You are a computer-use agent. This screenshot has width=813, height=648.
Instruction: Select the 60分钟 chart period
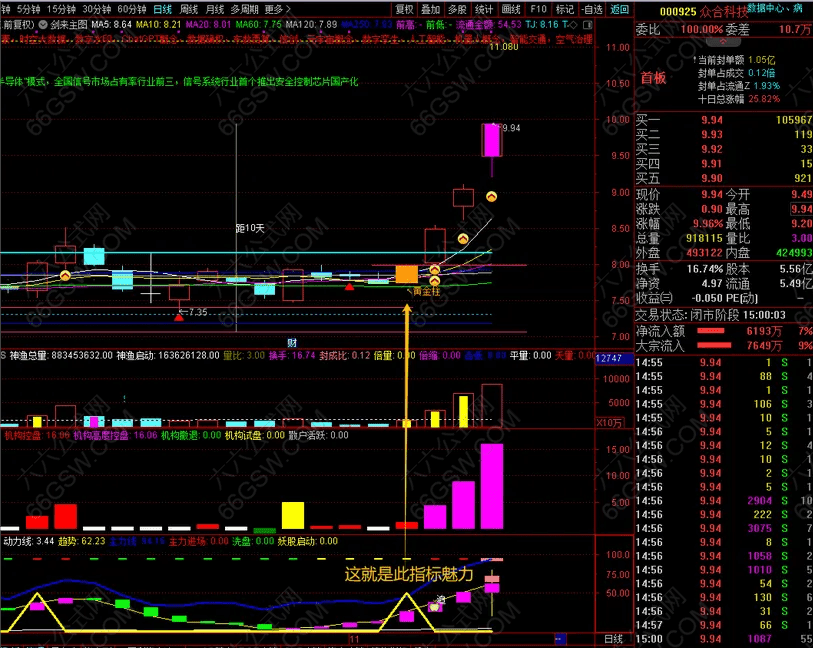(132, 9)
